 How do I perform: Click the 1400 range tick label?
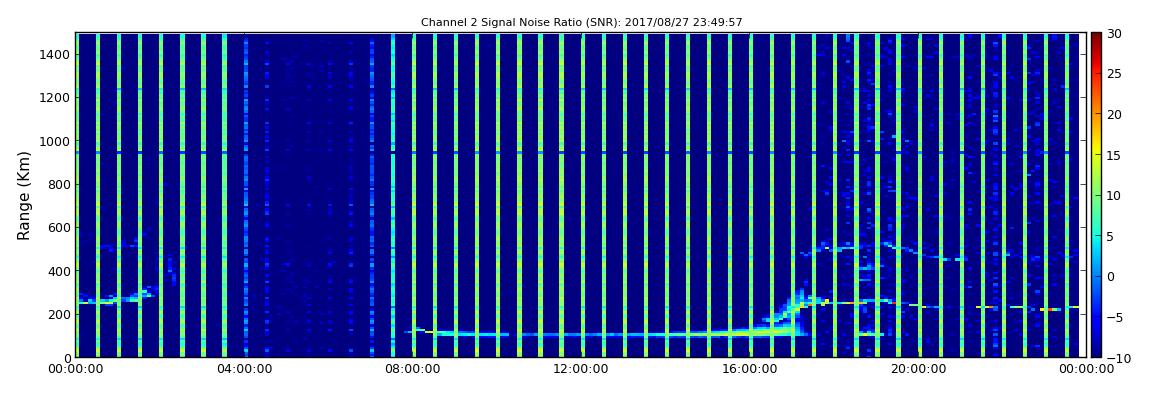(x=55, y=54)
